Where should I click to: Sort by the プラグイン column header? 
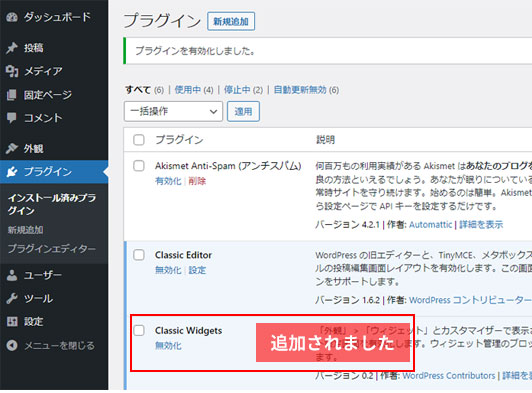click(x=179, y=140)
